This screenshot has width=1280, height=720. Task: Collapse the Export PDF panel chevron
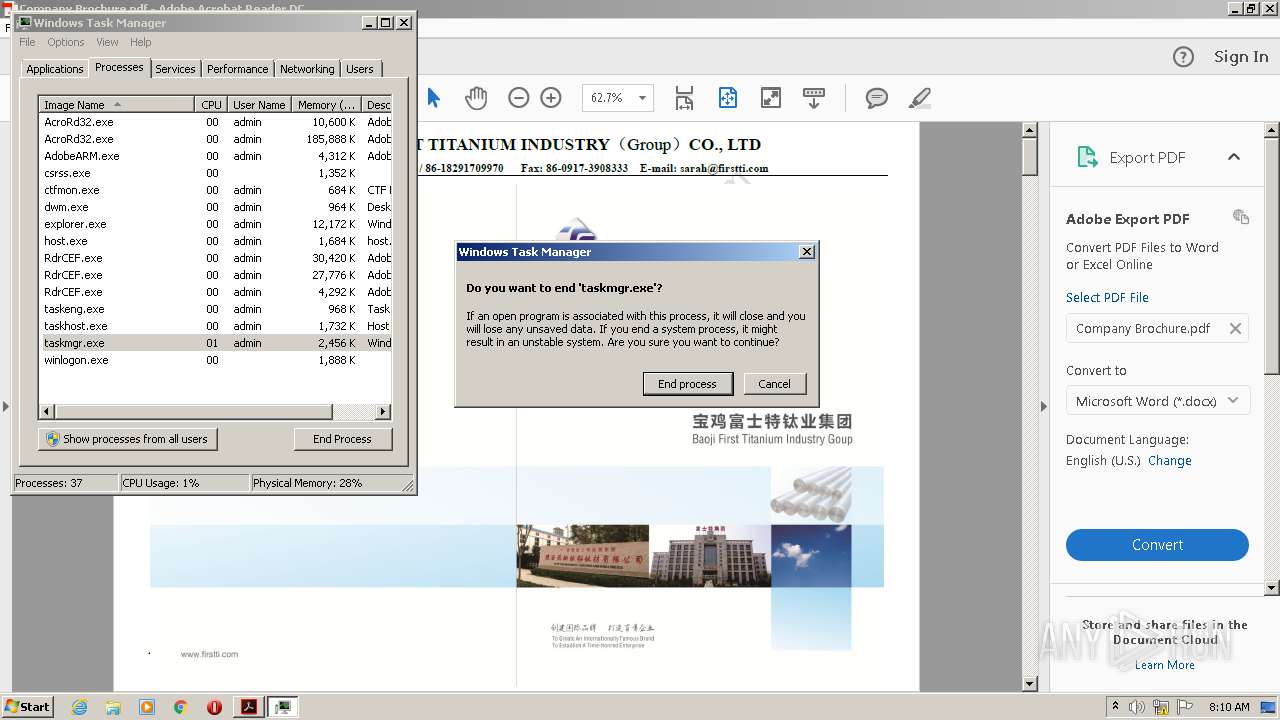1234,157
